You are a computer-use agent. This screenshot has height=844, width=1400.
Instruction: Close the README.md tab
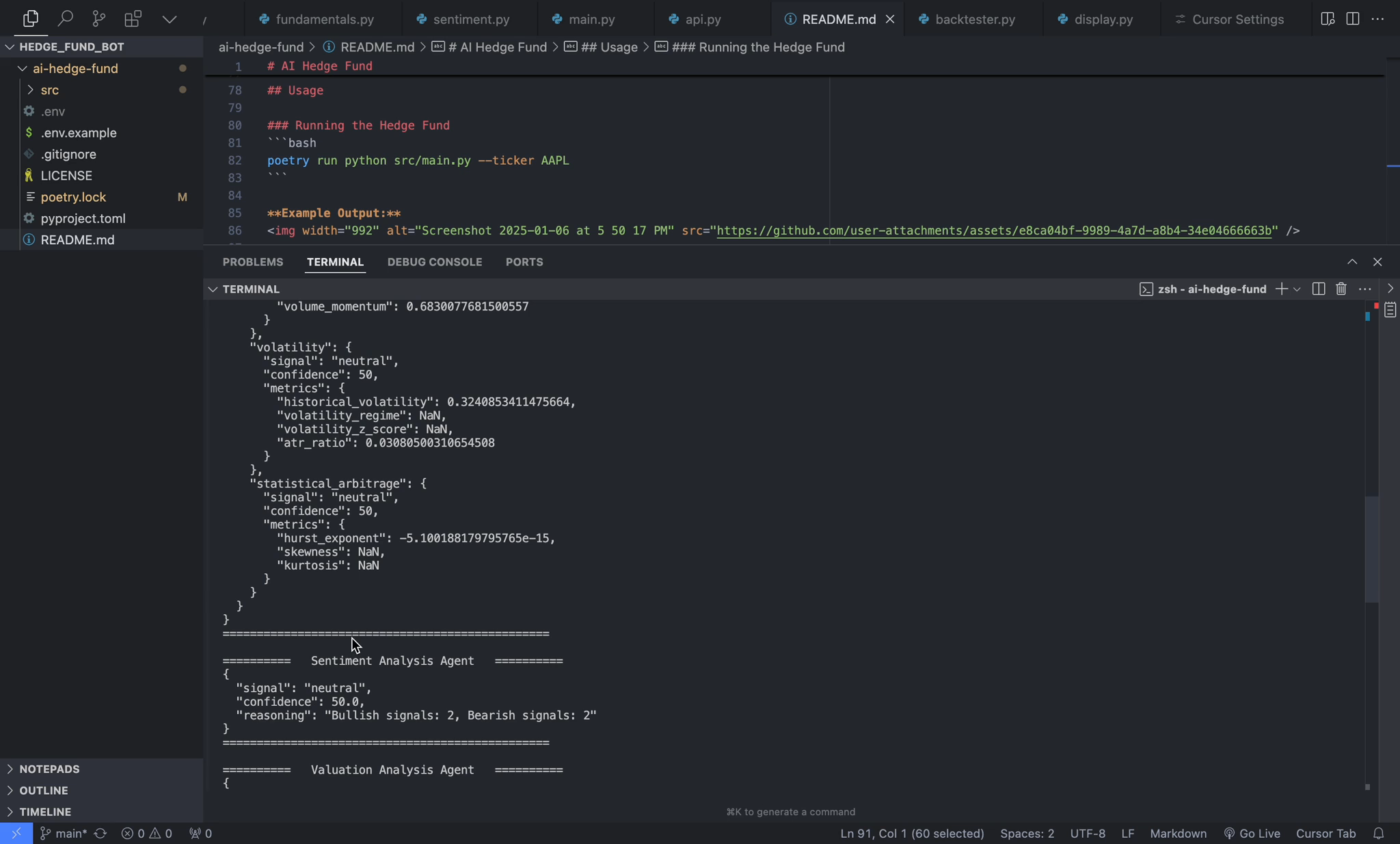click(x=890, y=19)
